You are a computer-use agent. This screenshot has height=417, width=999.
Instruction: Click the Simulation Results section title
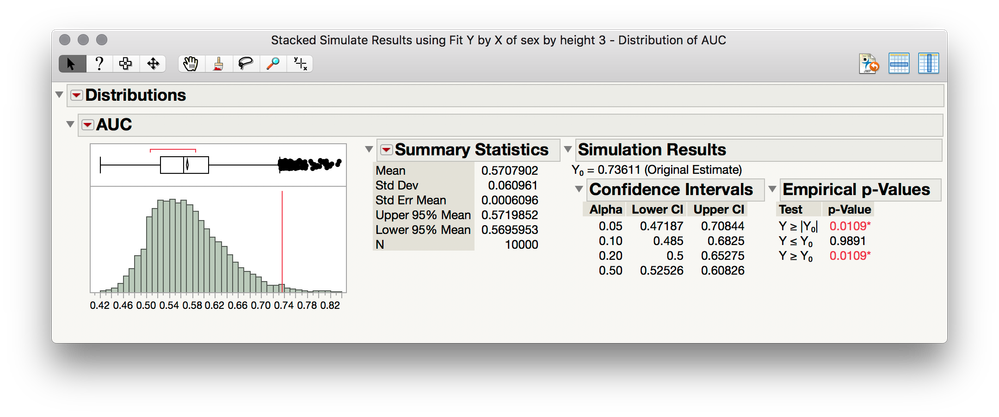pos(652,150)
